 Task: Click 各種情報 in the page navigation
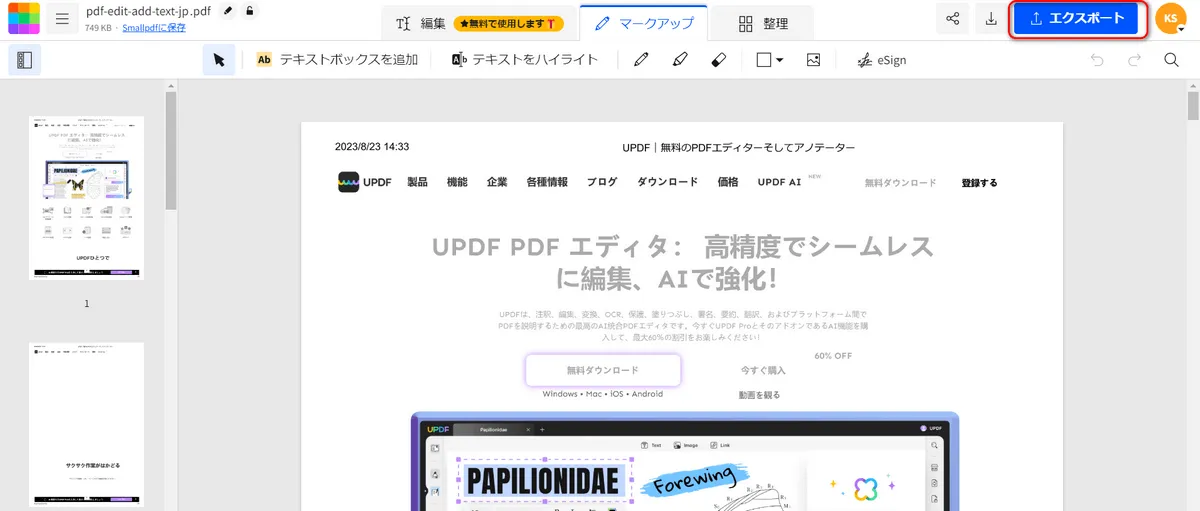coord(547,182)
